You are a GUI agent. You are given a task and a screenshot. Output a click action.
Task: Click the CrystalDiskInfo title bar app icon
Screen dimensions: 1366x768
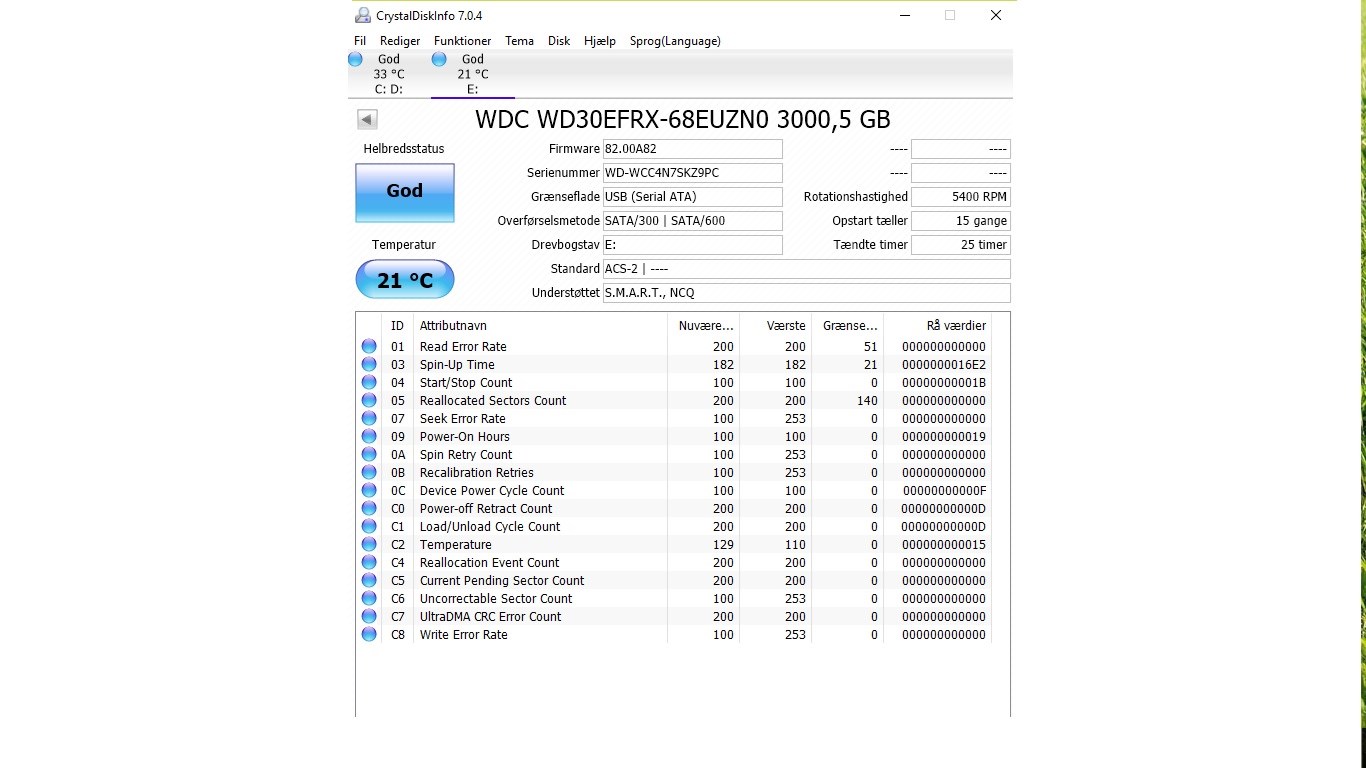click(x=362, y=15)
